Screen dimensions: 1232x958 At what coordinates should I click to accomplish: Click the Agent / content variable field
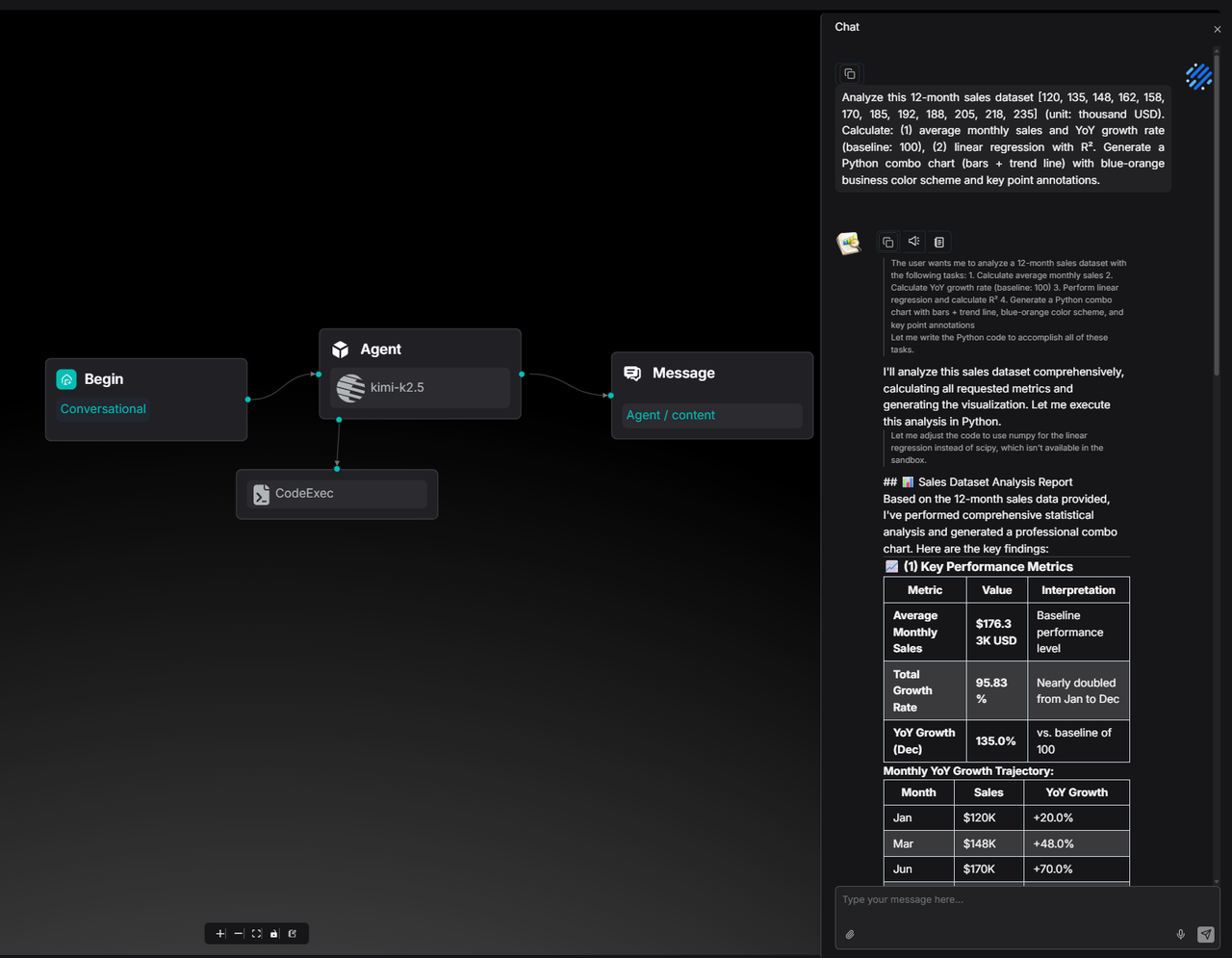pyautogui.click(x=712, y=415)
